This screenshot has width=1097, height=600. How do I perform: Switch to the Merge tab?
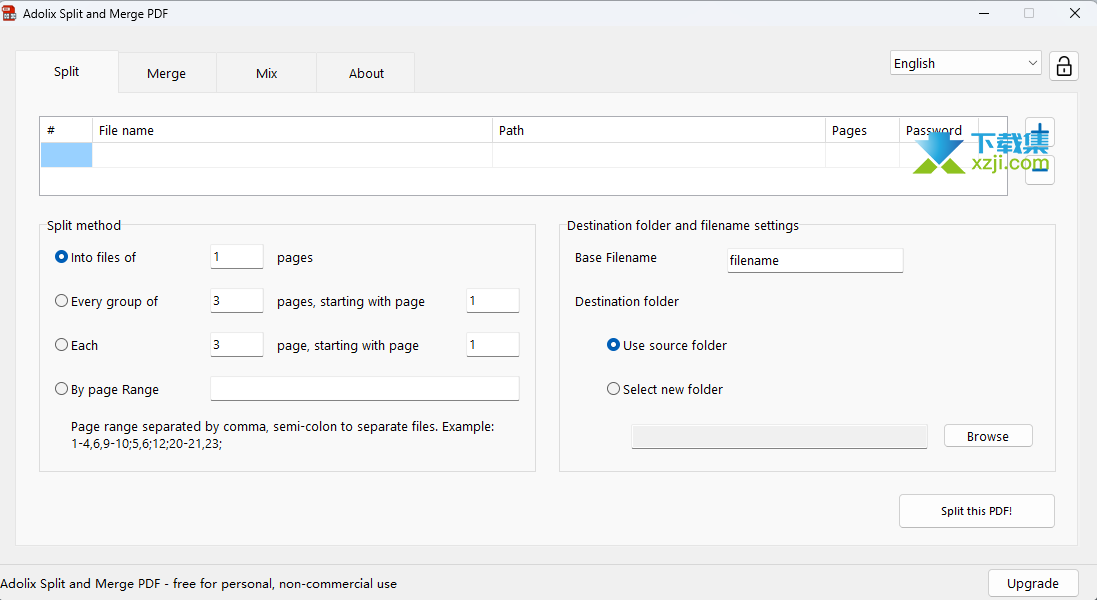(x=166, y=74)
